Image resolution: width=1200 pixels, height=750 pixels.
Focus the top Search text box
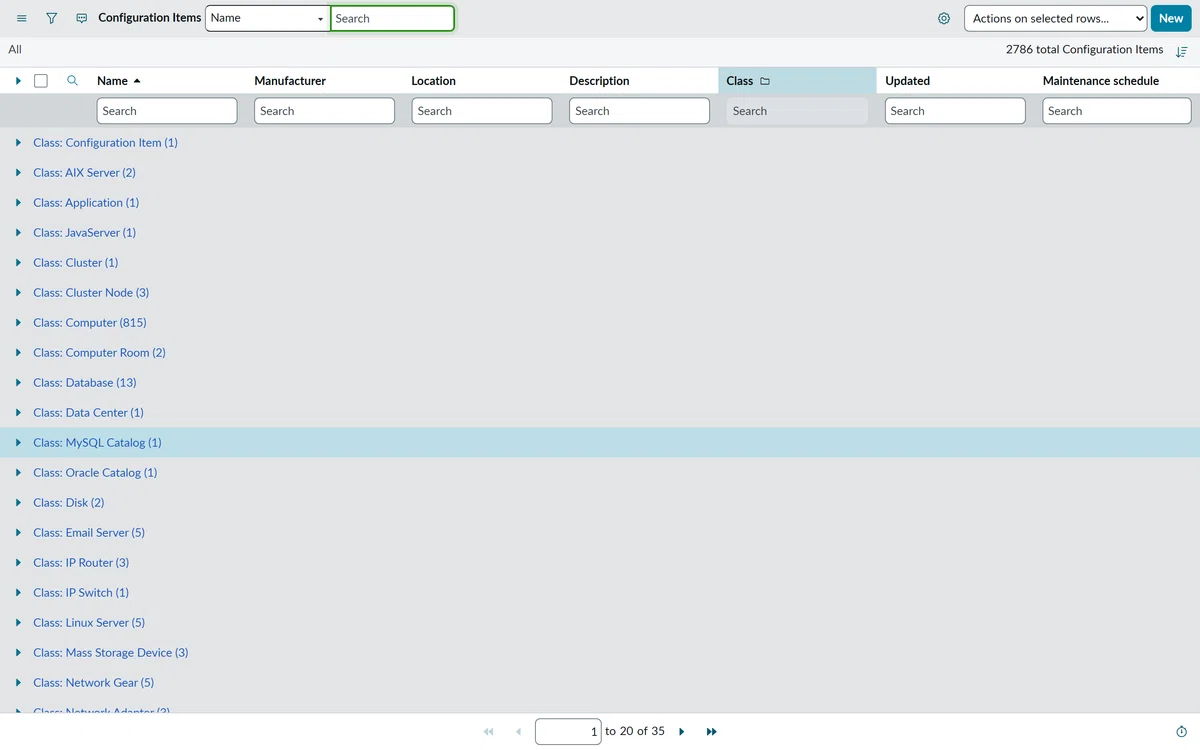(392, 18)
